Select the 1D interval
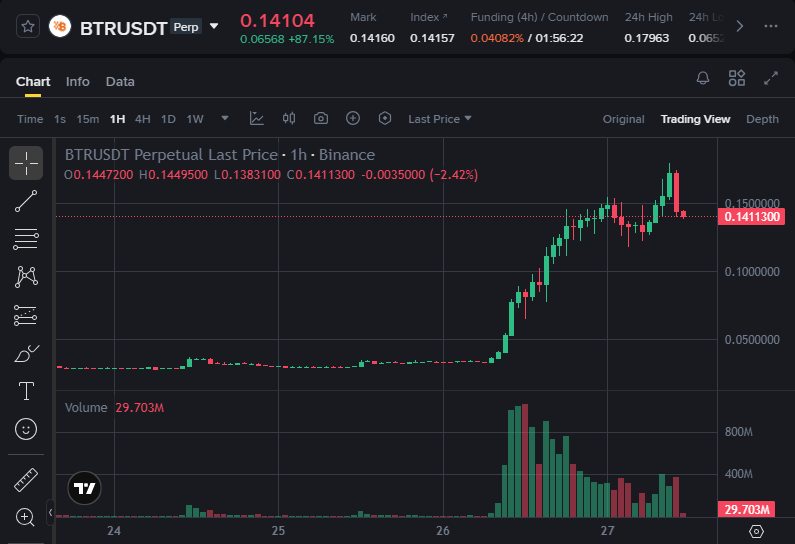The height and width of the screenshot is (544, 795). click(168, 119)
